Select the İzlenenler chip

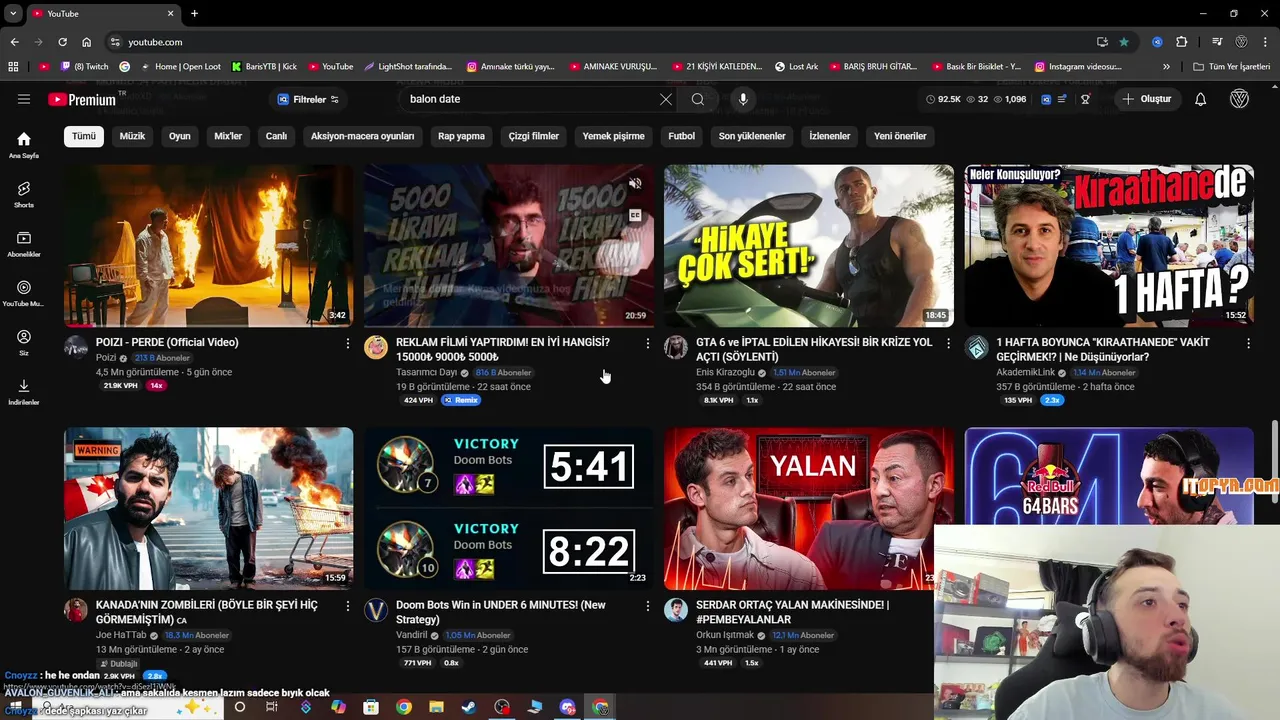pyautogui.click(x=830, y=136)
